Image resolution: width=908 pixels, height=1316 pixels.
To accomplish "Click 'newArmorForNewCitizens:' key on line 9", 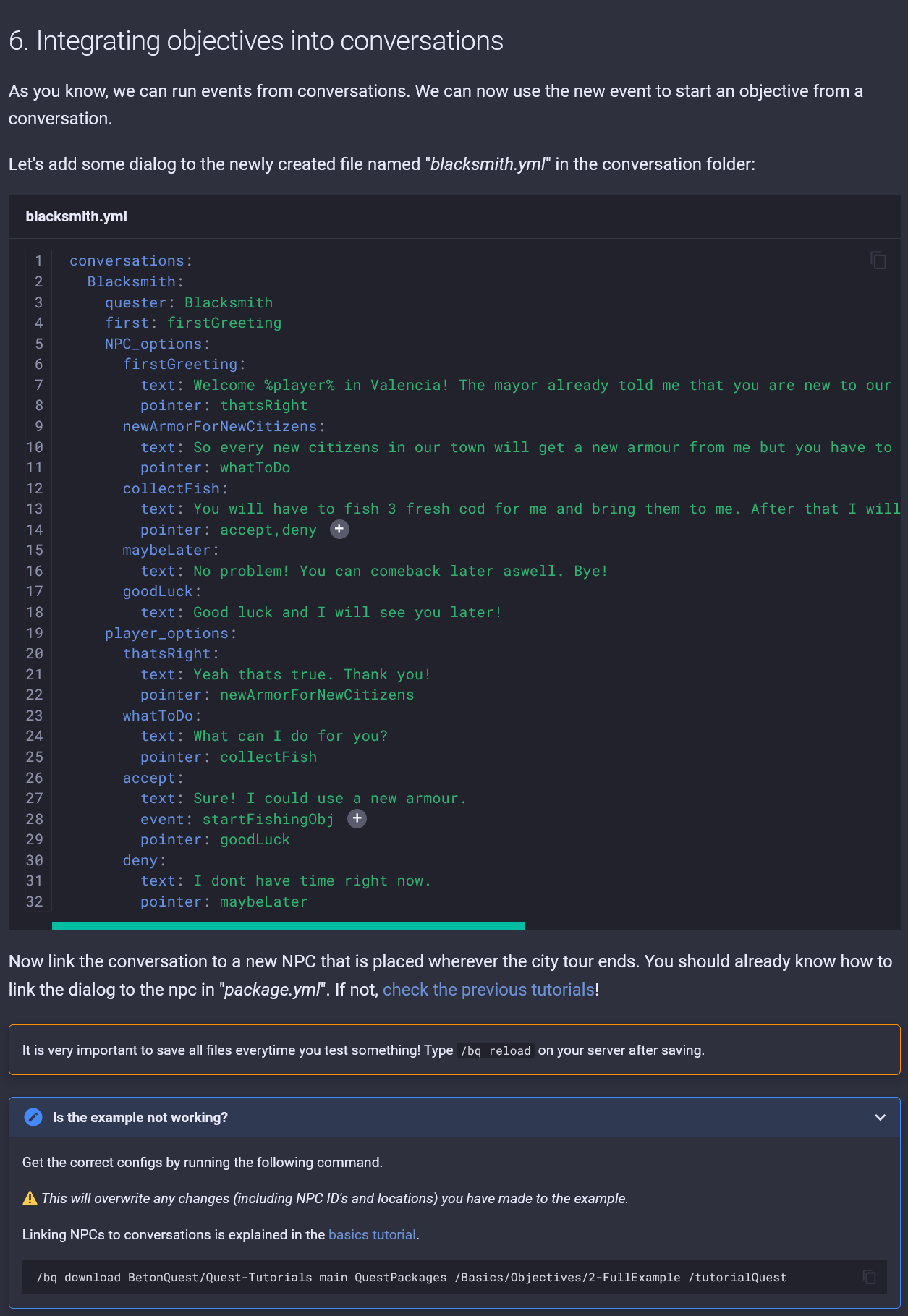I will tap(224, 426).
